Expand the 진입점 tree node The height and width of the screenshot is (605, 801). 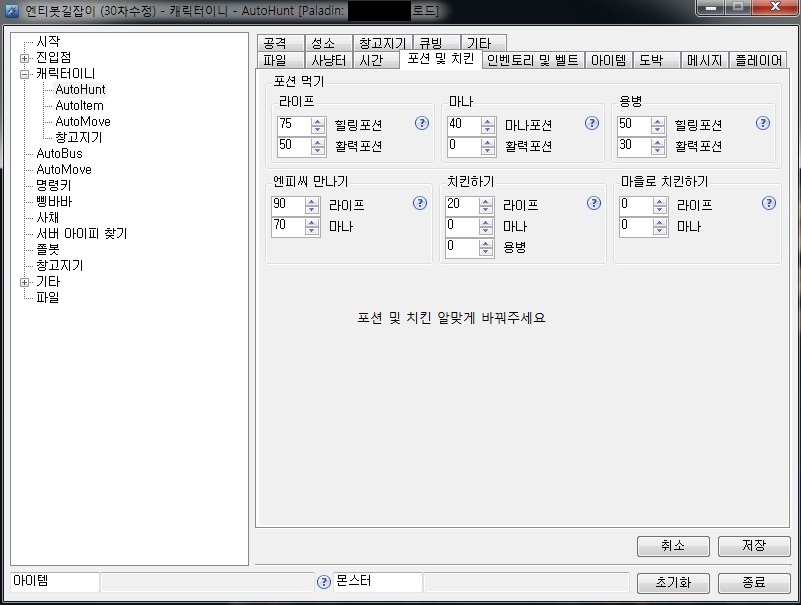[x=24, y=58]
